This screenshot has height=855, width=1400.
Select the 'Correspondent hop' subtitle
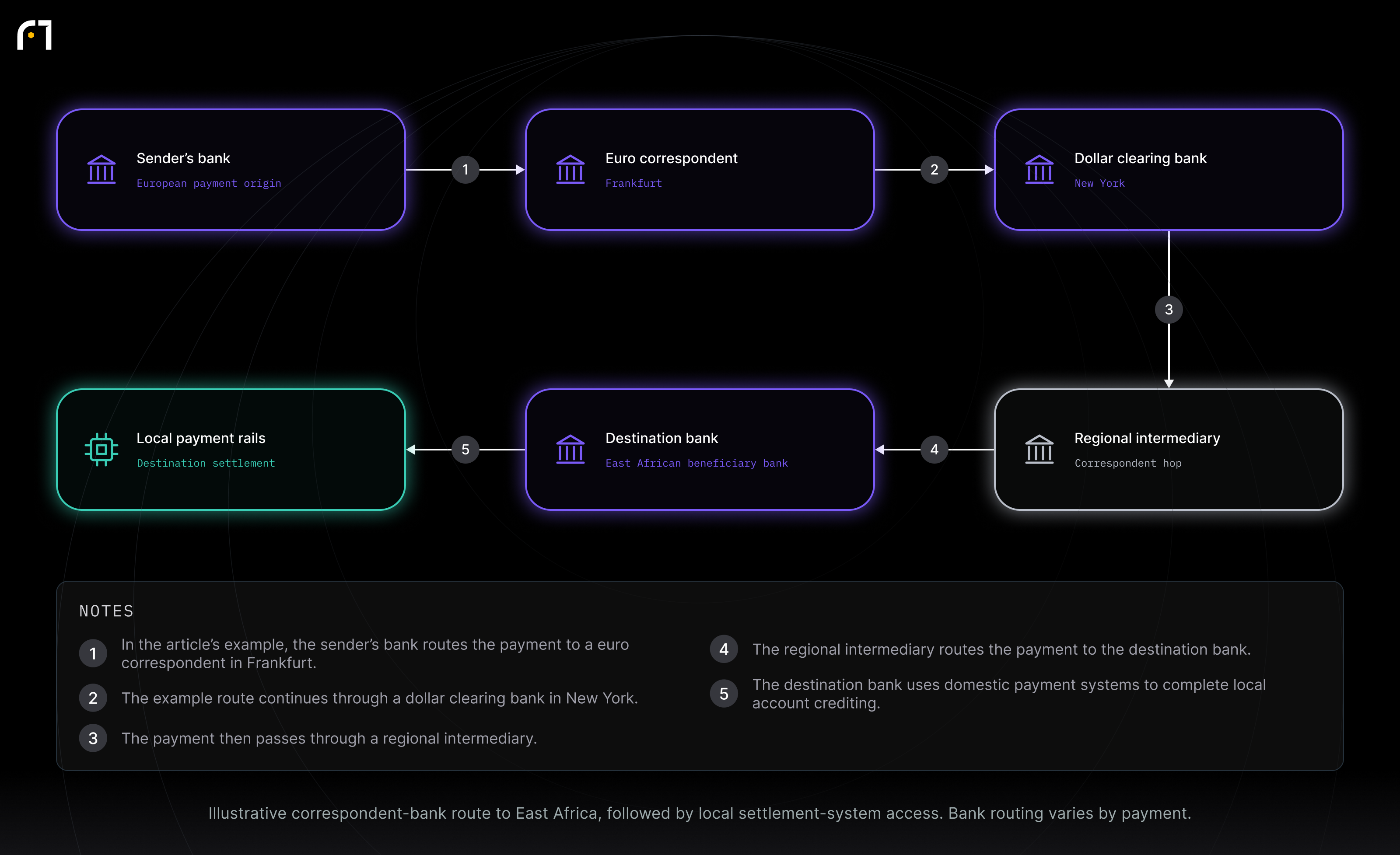(1128, 463)
